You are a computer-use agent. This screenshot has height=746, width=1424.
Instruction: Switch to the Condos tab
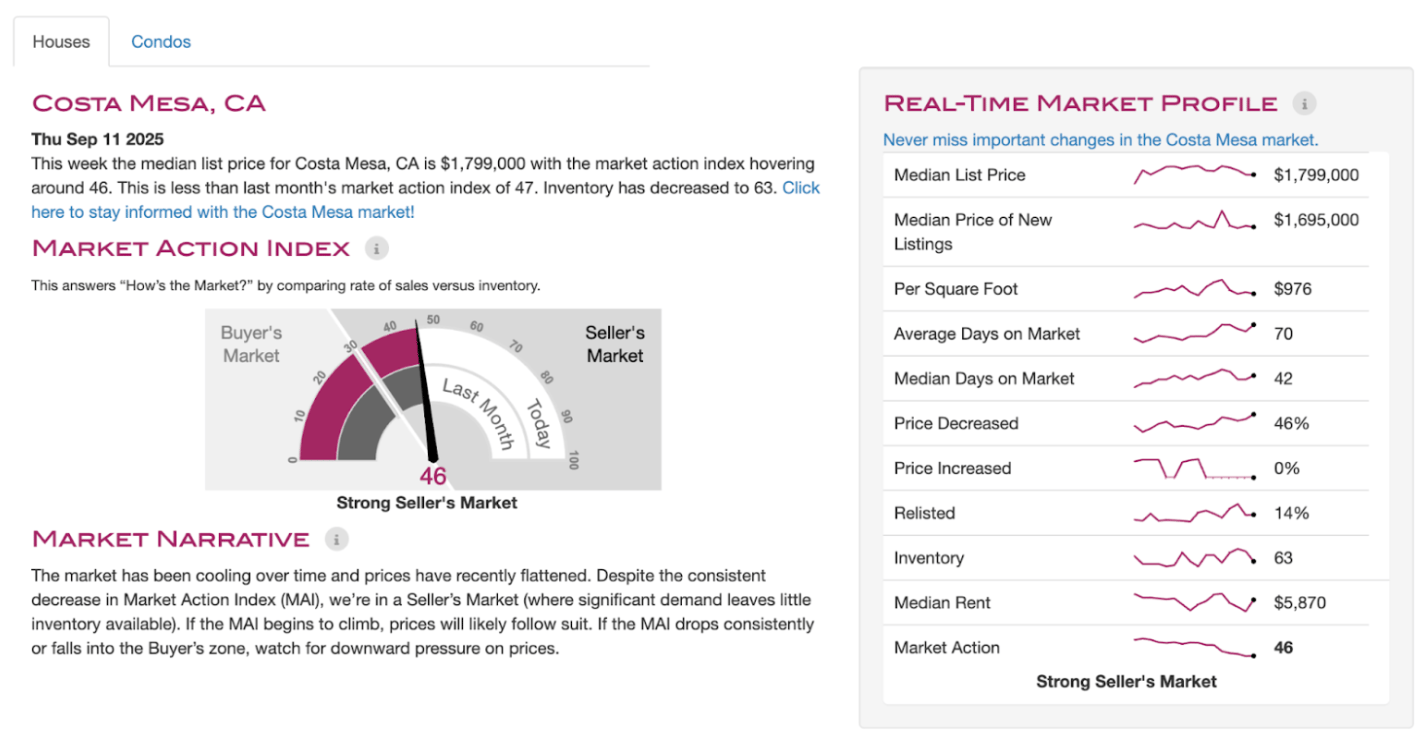tap(161, 42)
